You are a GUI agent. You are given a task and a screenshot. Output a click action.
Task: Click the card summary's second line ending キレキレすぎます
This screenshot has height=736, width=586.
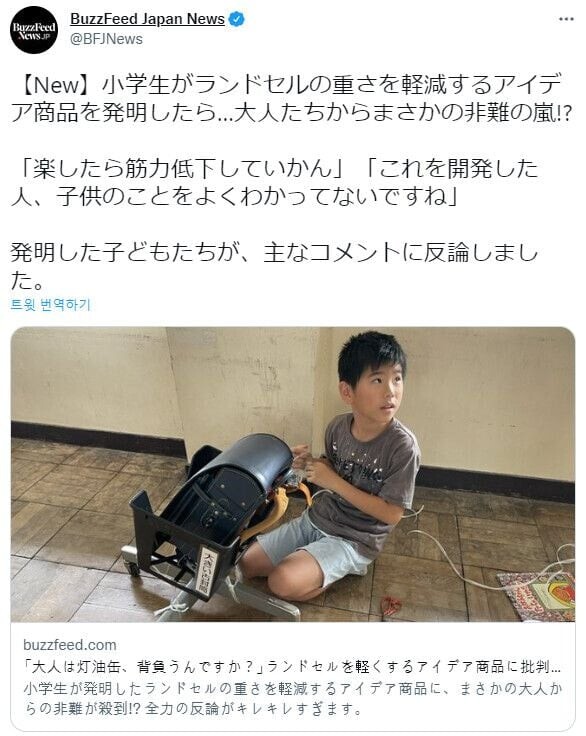(192, 708)
